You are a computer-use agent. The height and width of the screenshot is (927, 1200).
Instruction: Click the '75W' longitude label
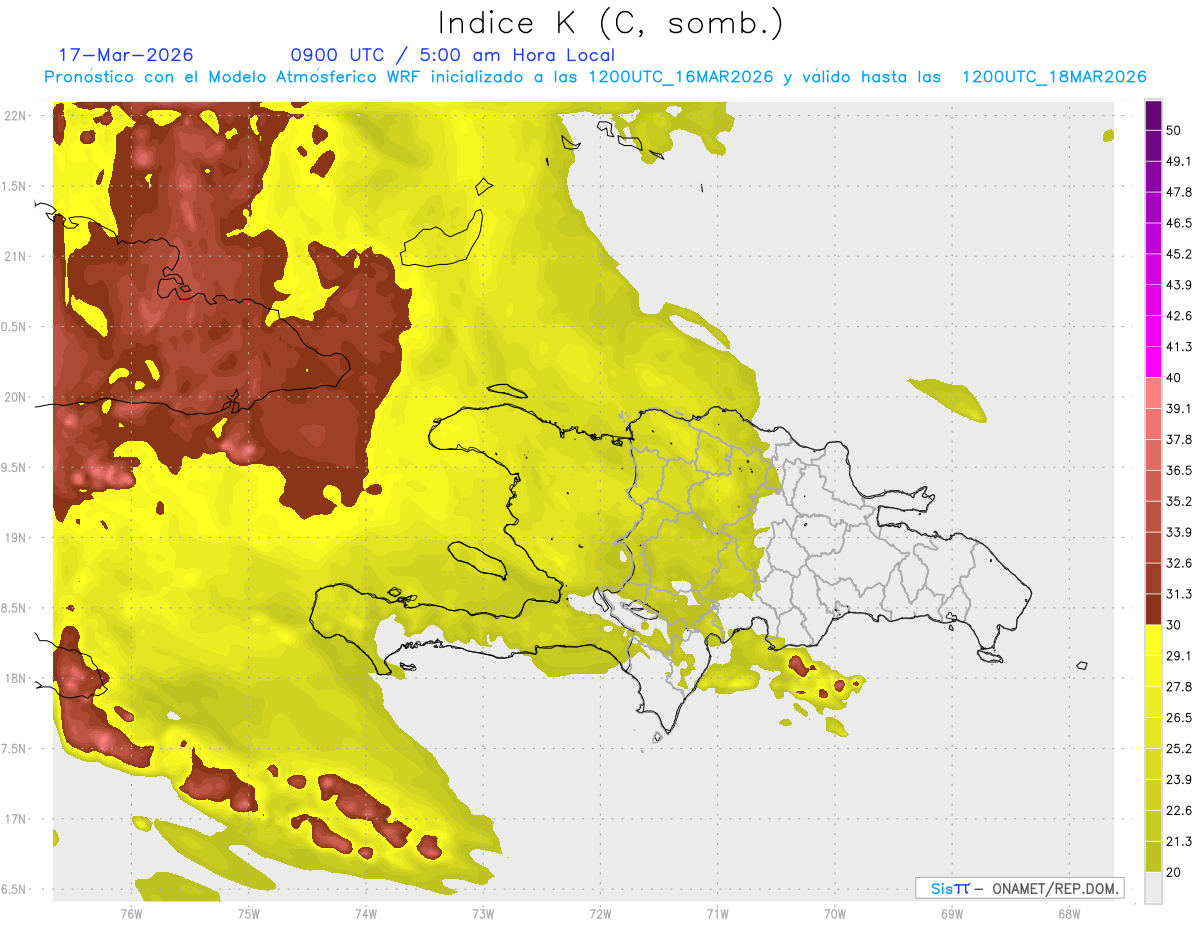point(248,913)
